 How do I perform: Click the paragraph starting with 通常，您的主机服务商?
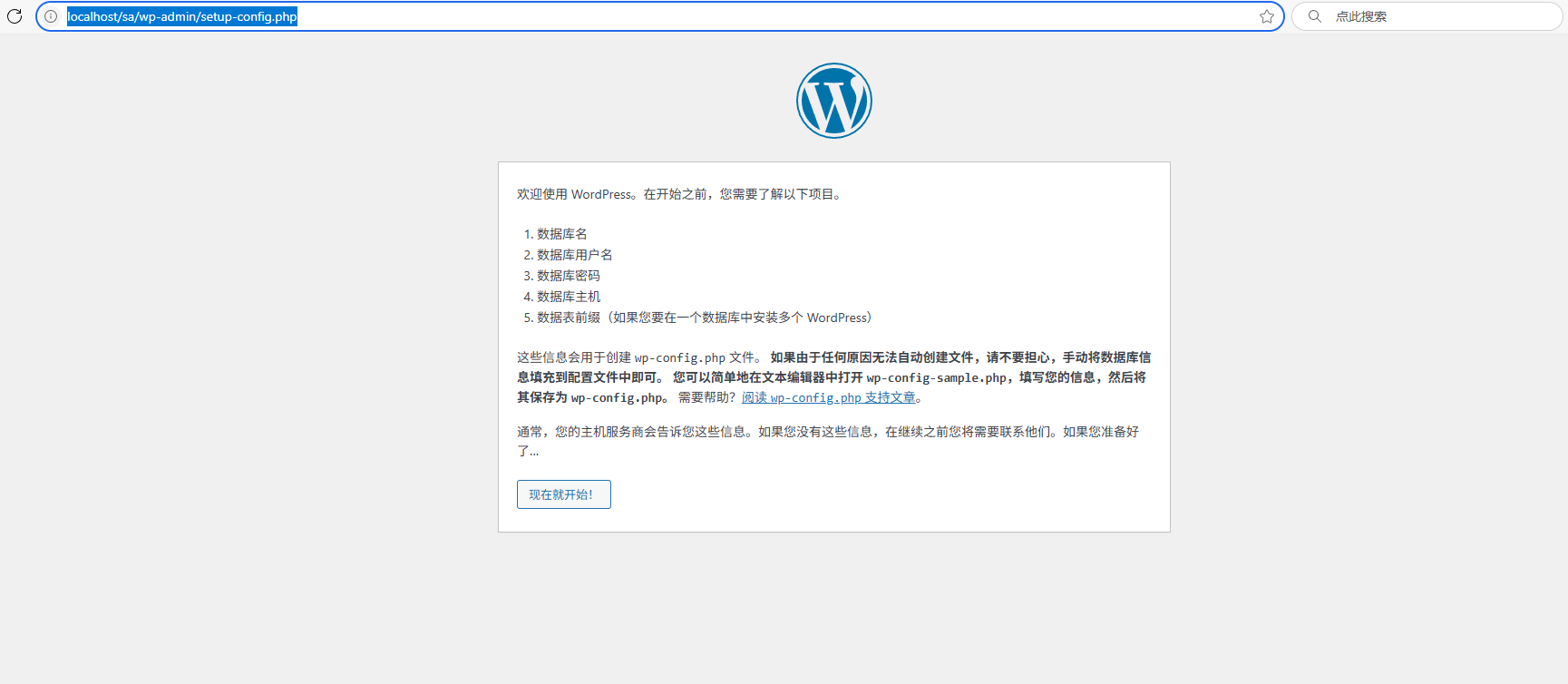click(x=829, y=441)
